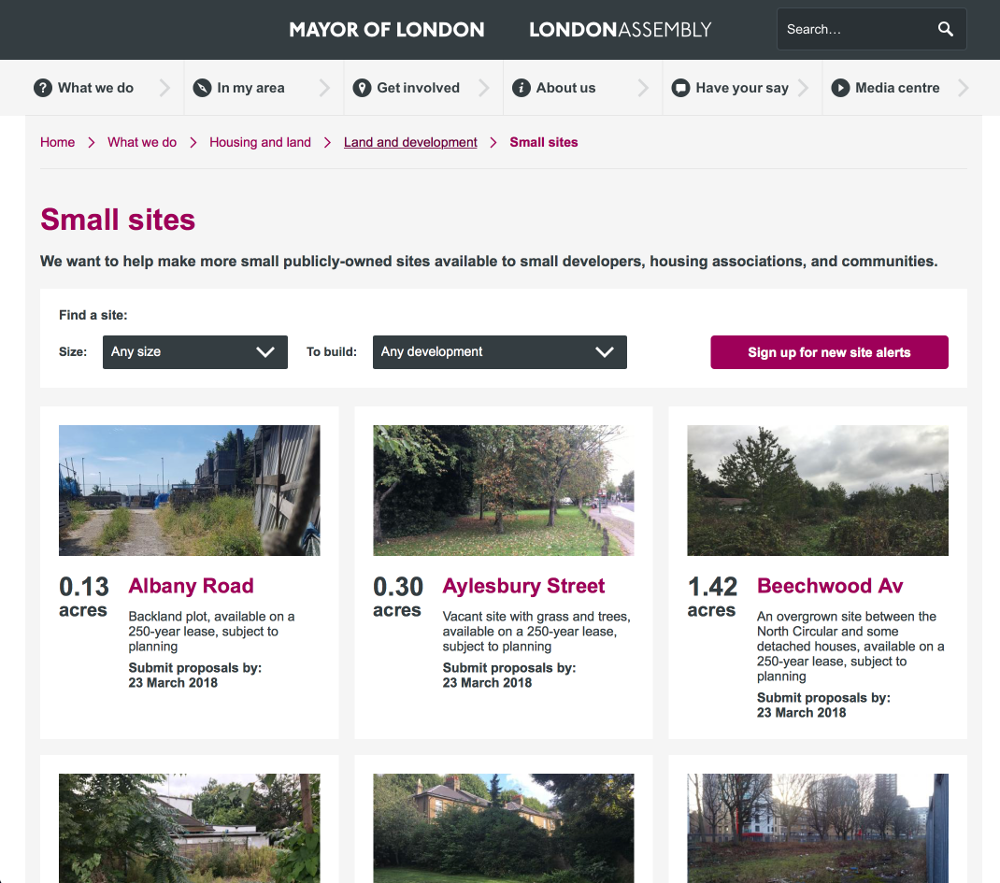Expand the Have your say menu chevron
Screen dimensions: 1000x883
(x=802, y=88)
